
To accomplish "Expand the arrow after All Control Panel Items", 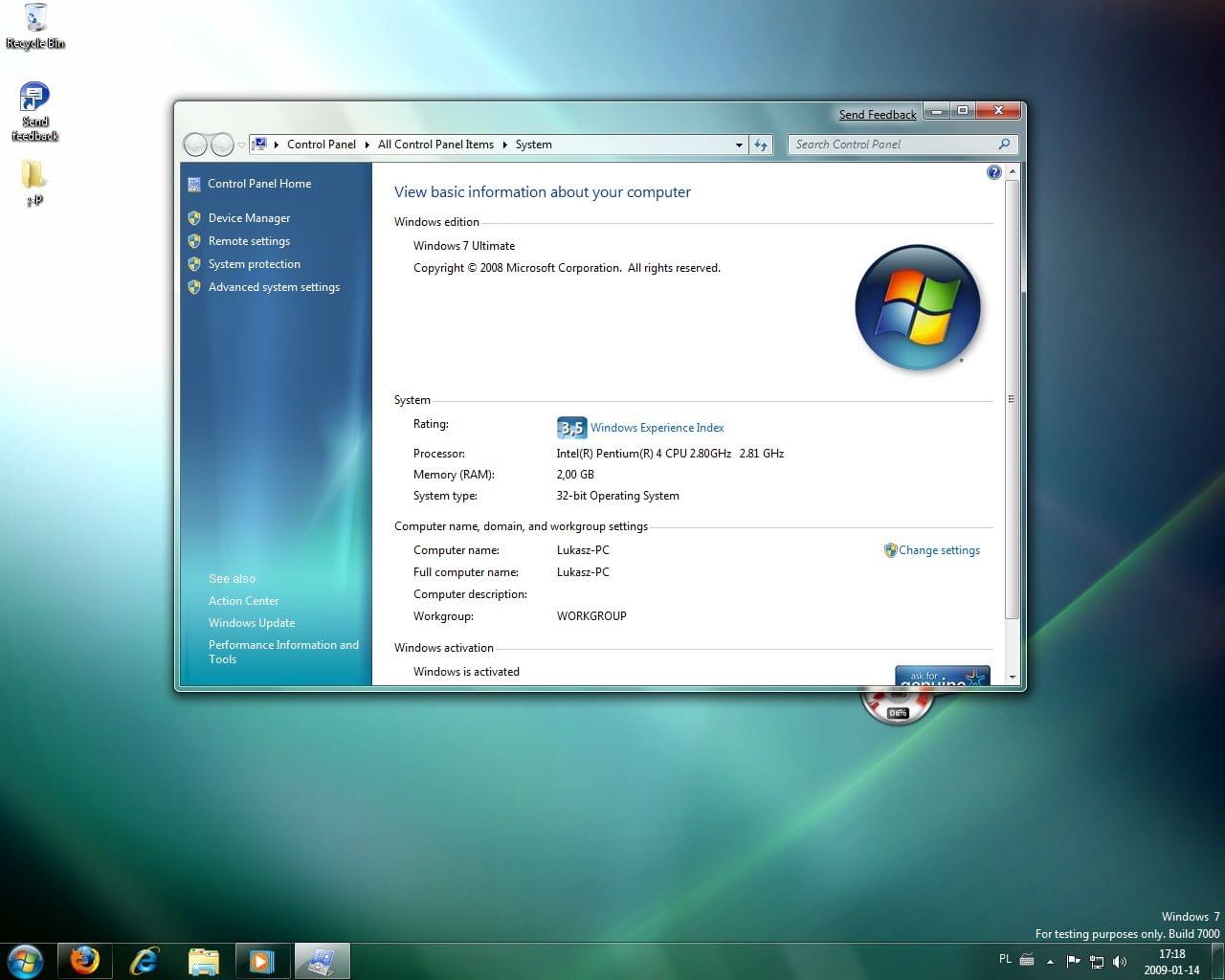I will 505,145.
